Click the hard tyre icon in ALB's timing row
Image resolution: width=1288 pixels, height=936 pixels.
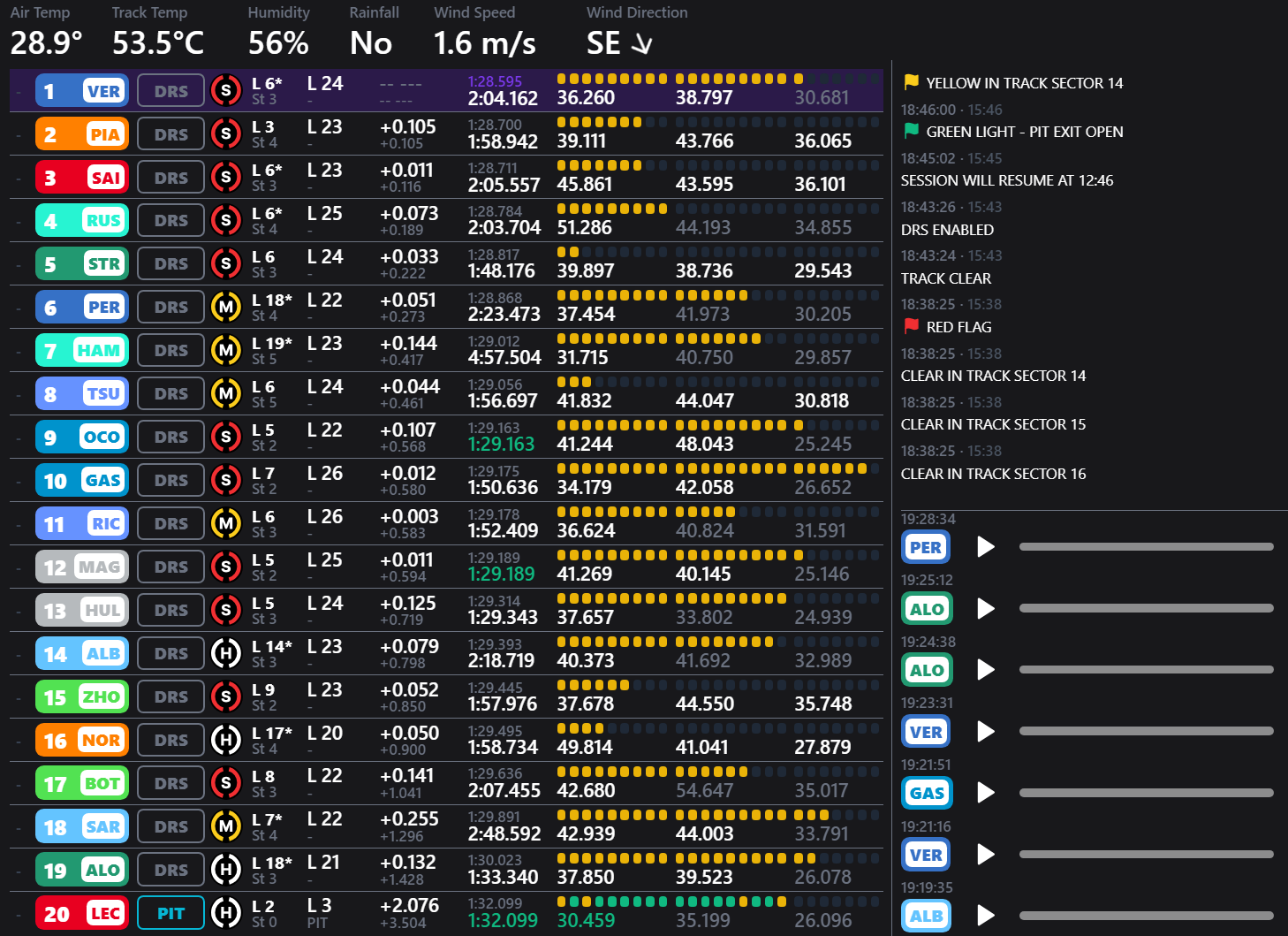click(226, 653)
